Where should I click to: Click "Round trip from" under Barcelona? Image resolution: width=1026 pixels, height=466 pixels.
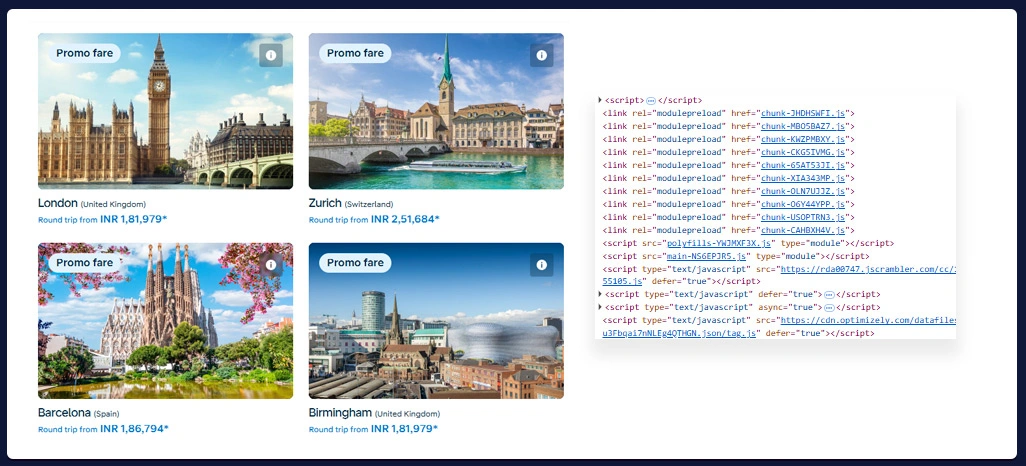pos(67,429)
